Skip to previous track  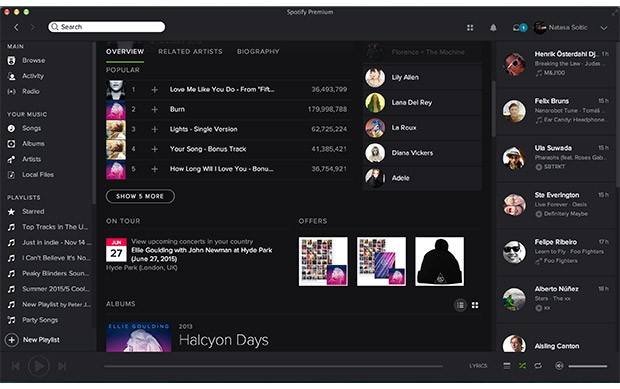tap(15, 366)
